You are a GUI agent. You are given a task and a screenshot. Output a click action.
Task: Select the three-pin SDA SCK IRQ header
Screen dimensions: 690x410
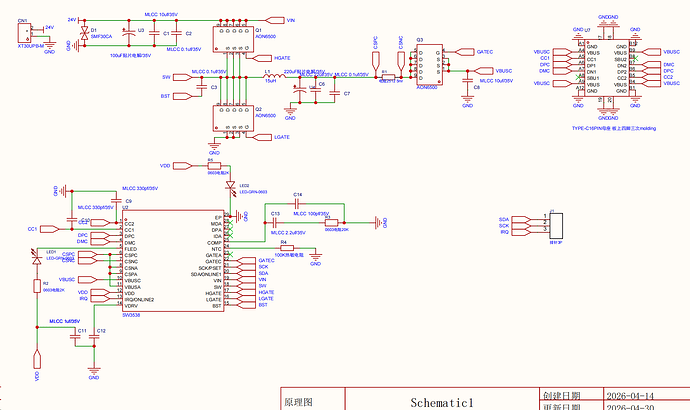tap(556, 225)
